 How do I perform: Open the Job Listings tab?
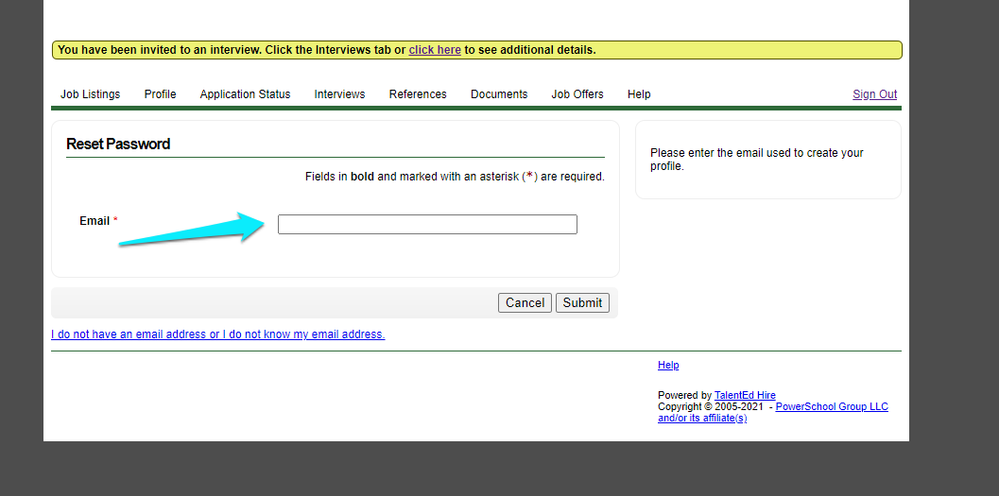point(90,94)
